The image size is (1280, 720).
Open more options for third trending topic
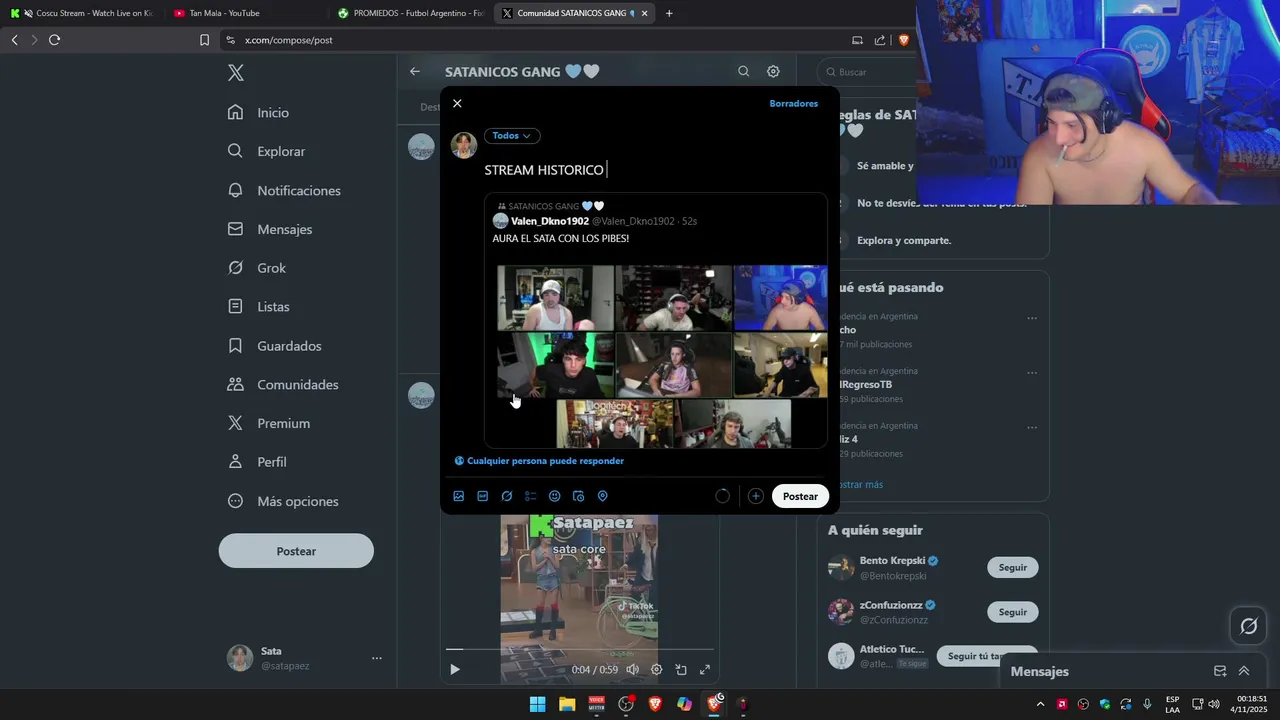coord(1032,428)
